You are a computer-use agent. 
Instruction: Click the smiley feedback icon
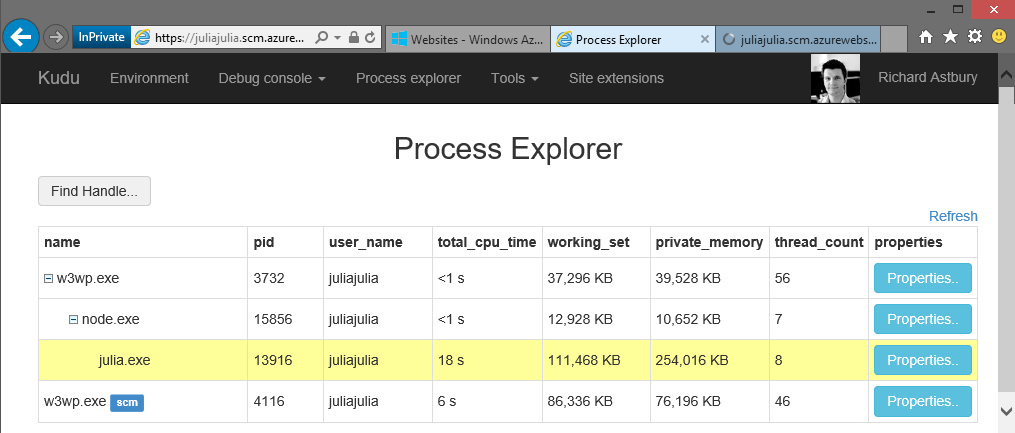(x=998, y=37)
